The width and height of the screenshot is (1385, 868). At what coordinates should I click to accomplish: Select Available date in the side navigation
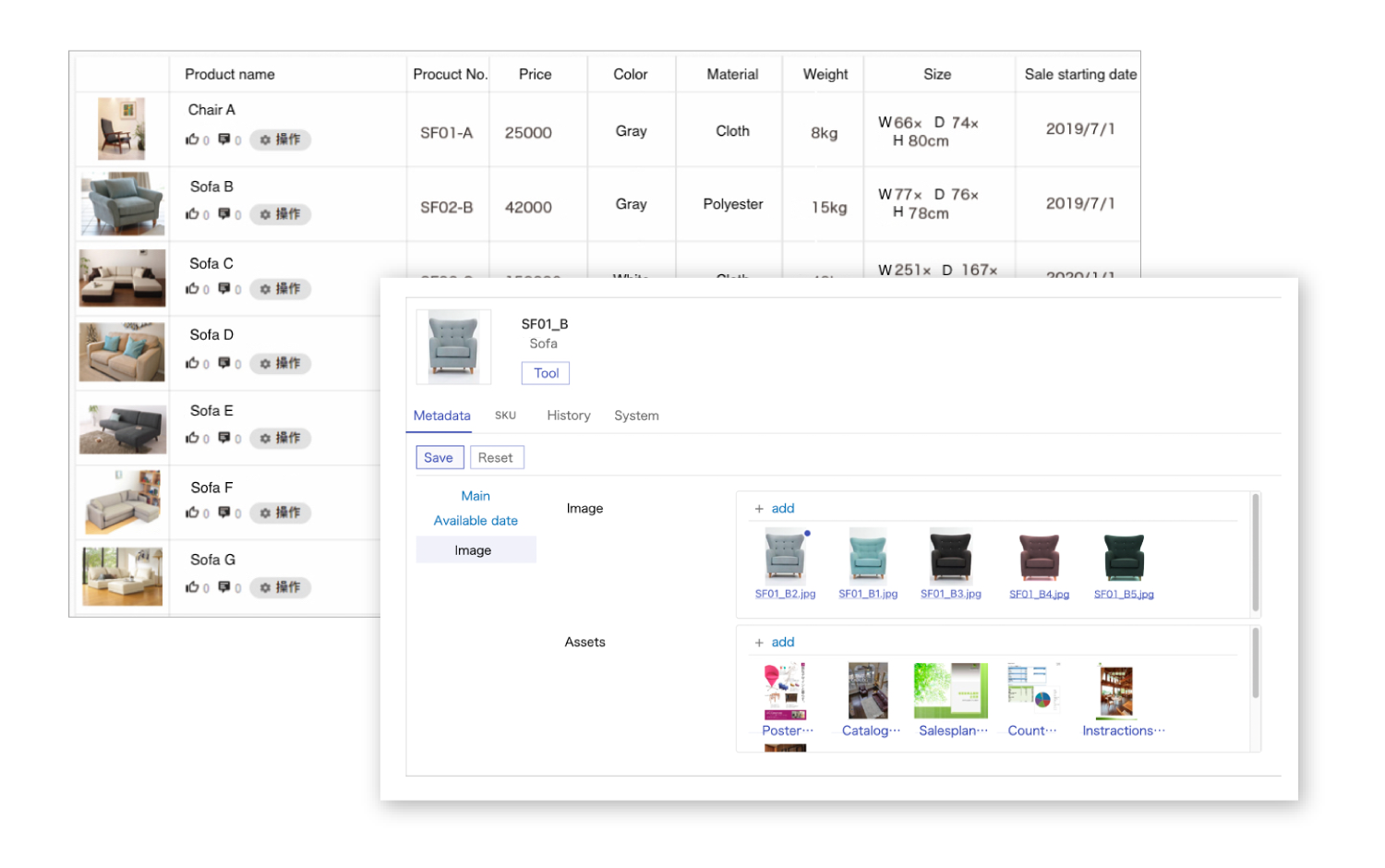[x=476, y=521]
